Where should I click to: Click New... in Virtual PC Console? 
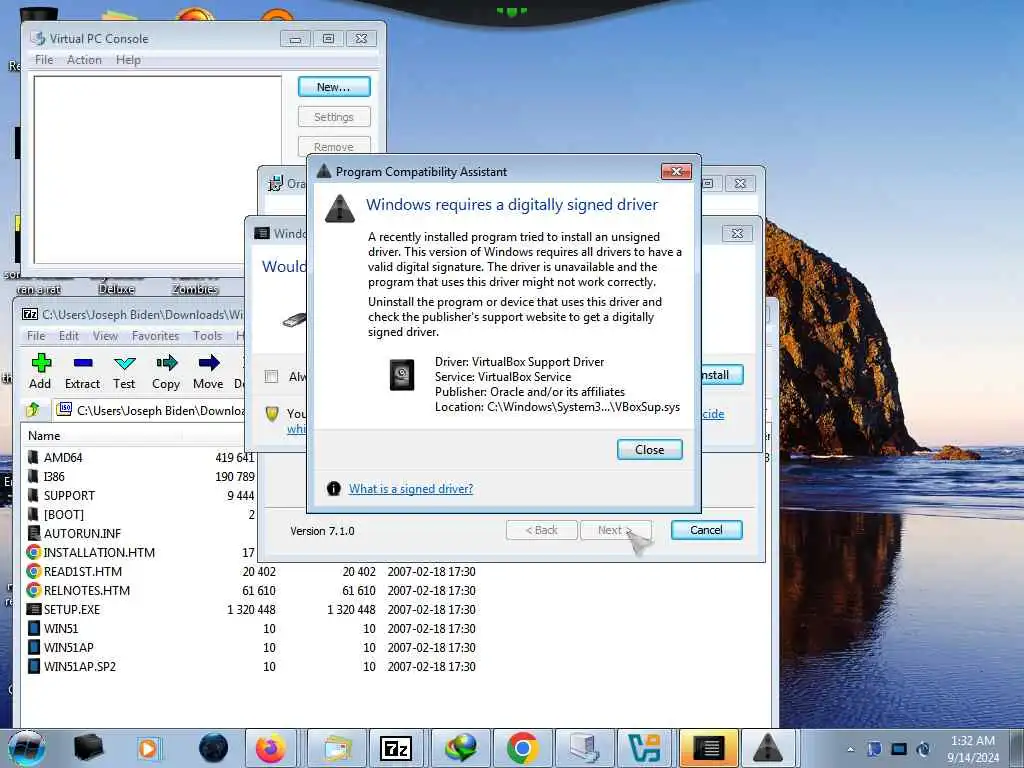click(x=334, y=87)
